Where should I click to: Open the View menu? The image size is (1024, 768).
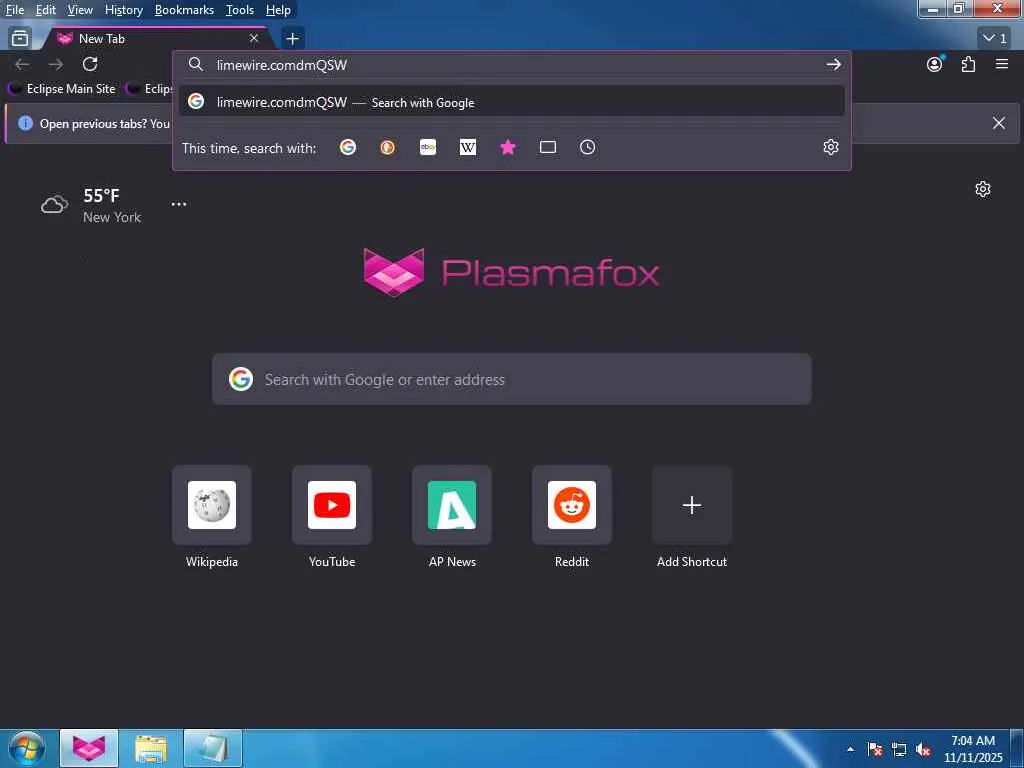(80, 10)
